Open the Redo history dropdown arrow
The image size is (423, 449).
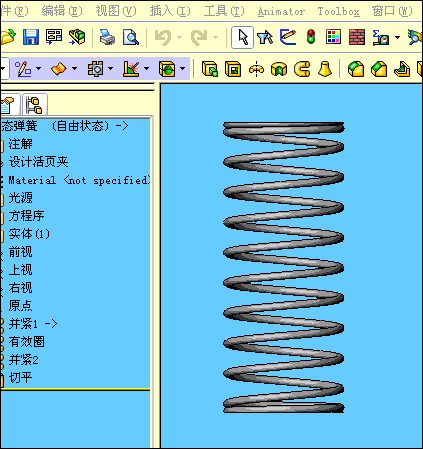pos(215,37)
